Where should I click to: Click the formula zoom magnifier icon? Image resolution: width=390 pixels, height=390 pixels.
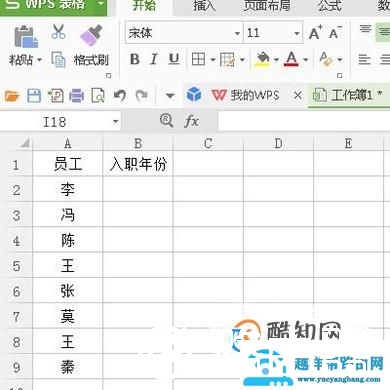pyautogui.click(x=166, y=120)
